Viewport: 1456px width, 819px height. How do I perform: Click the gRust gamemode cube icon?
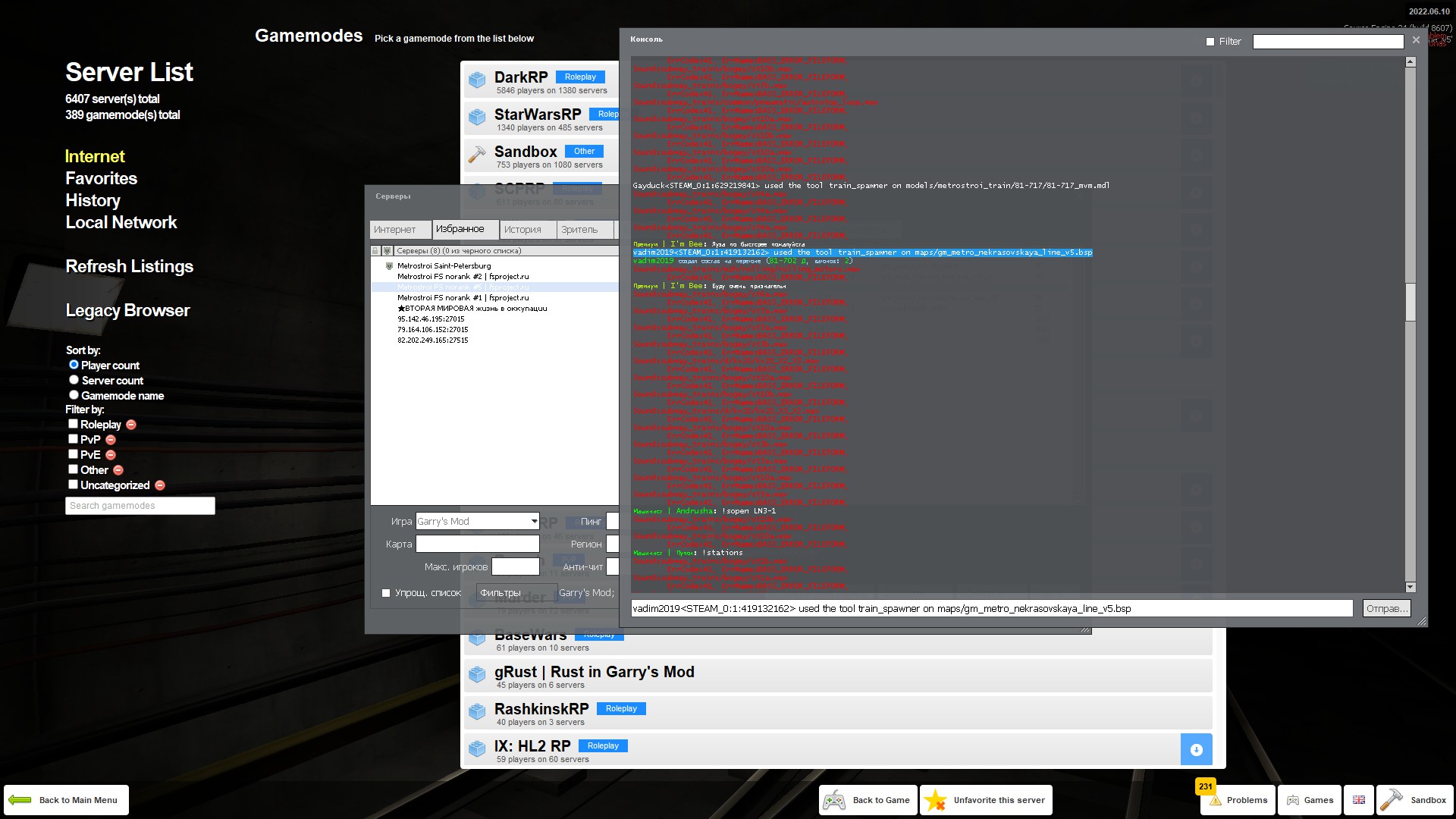pyautogui.click(x=477, y=675)
